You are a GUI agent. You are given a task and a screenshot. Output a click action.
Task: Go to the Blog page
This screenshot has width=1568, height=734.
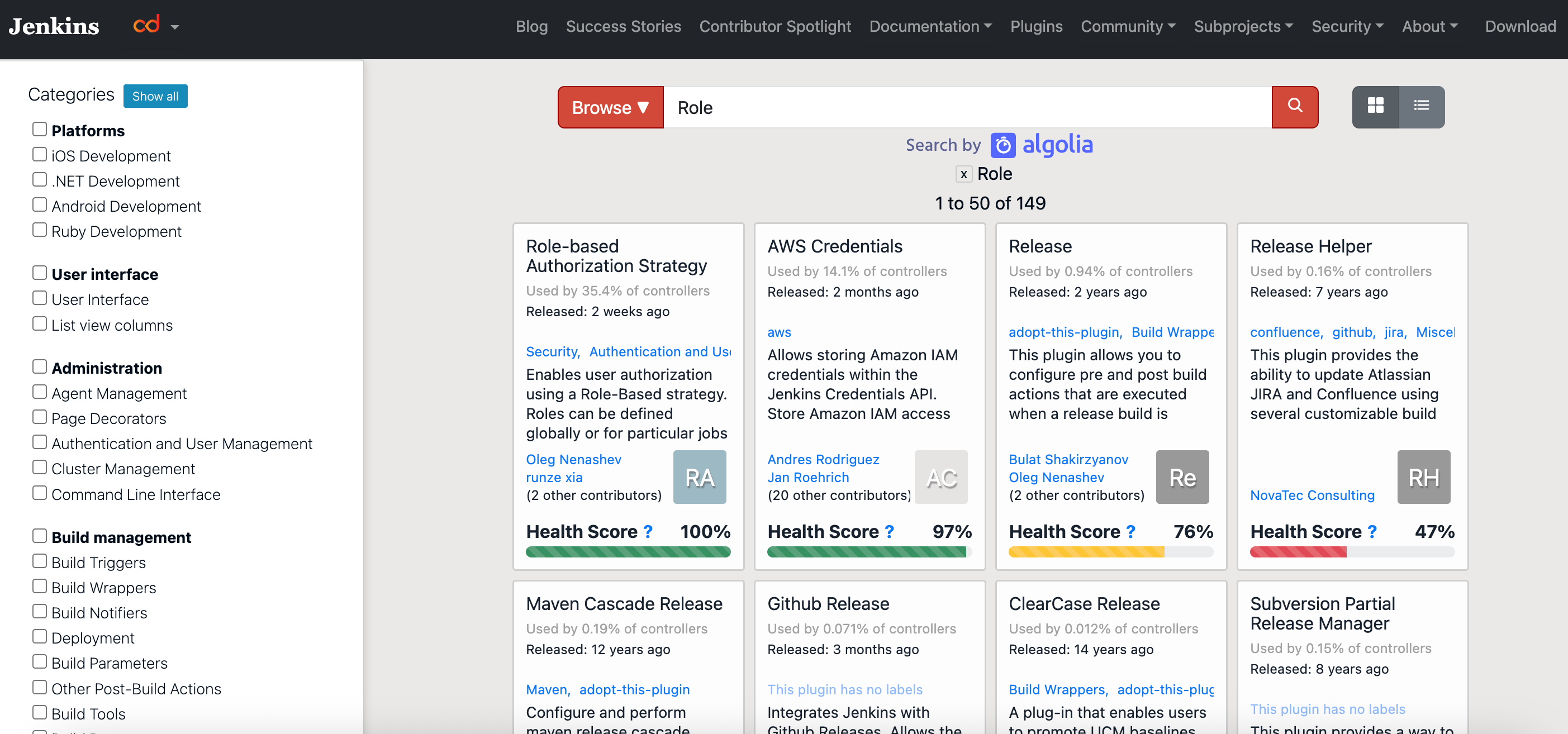point(531,26)
